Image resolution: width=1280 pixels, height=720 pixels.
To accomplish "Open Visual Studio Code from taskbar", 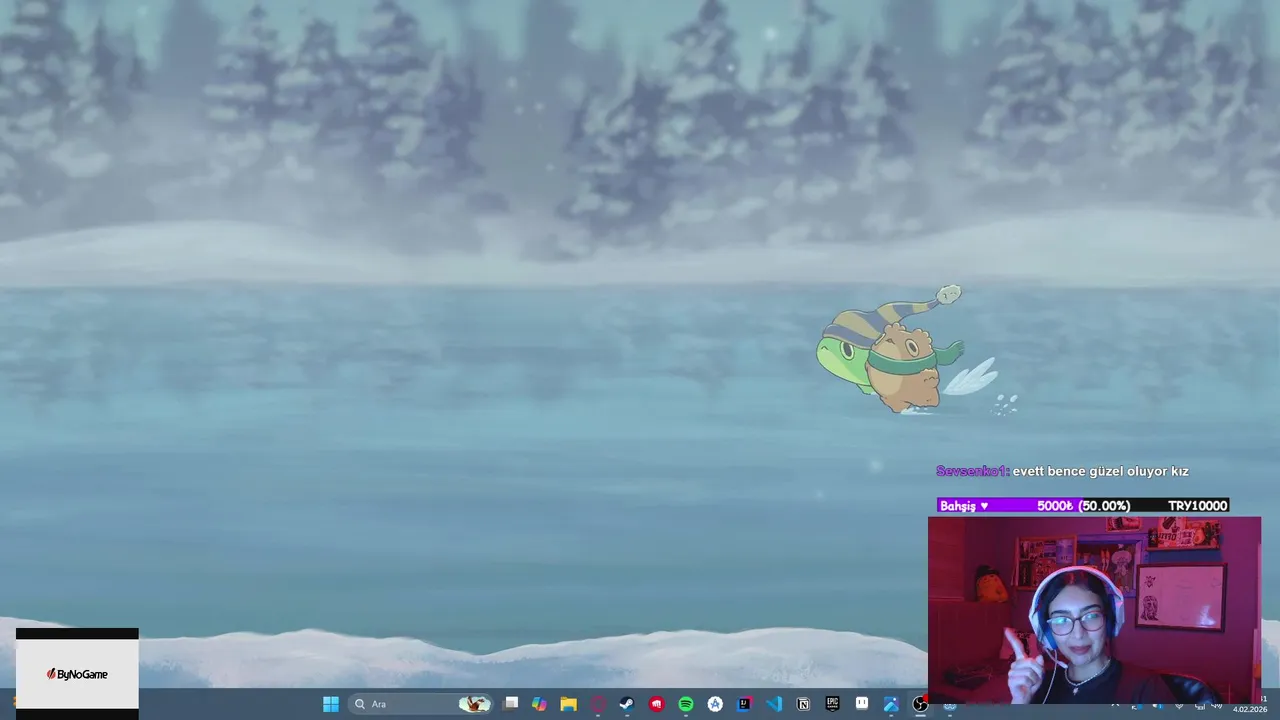I will [x=774, y=704].
